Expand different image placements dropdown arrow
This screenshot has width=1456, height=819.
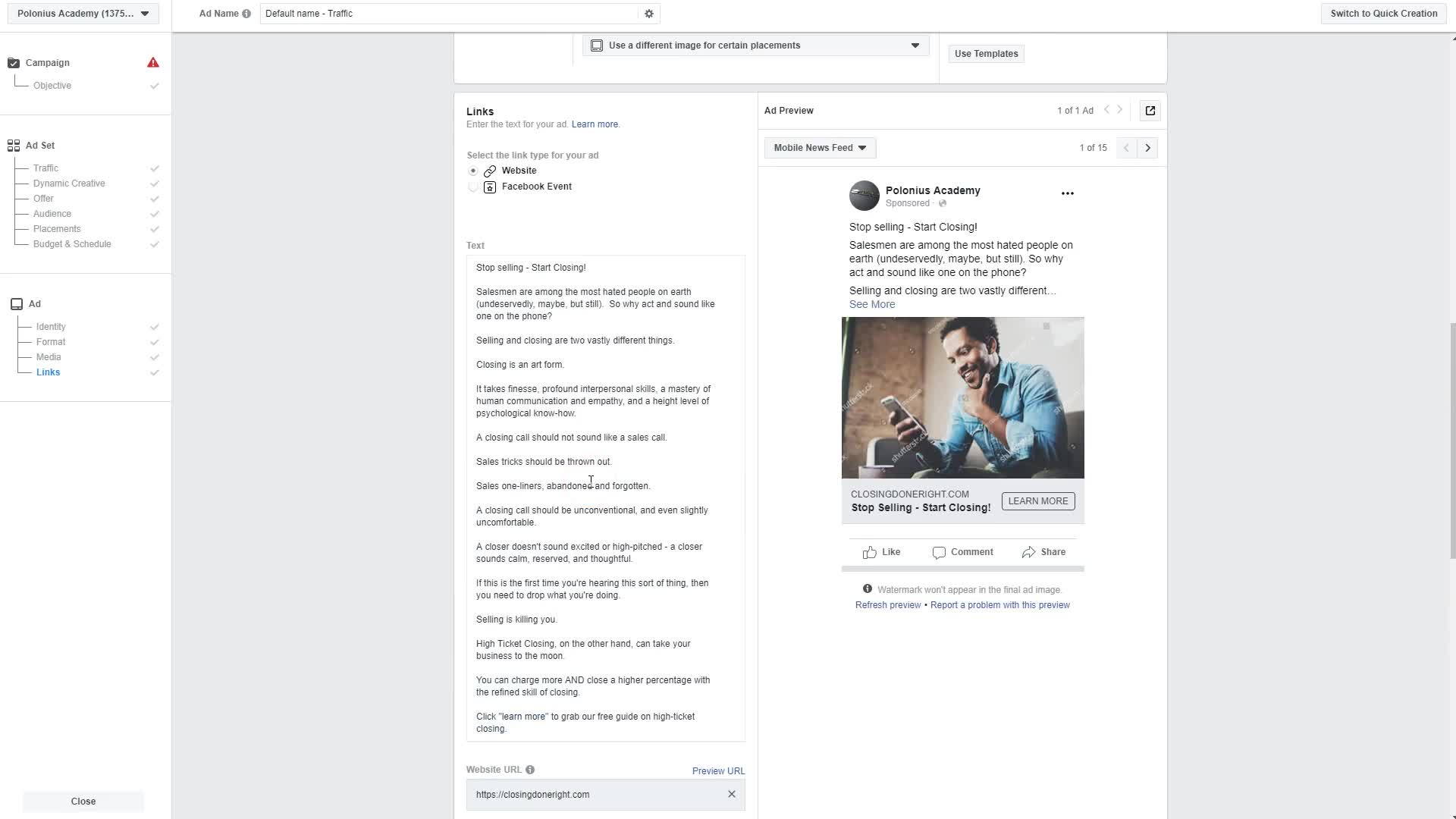point(915,45)
